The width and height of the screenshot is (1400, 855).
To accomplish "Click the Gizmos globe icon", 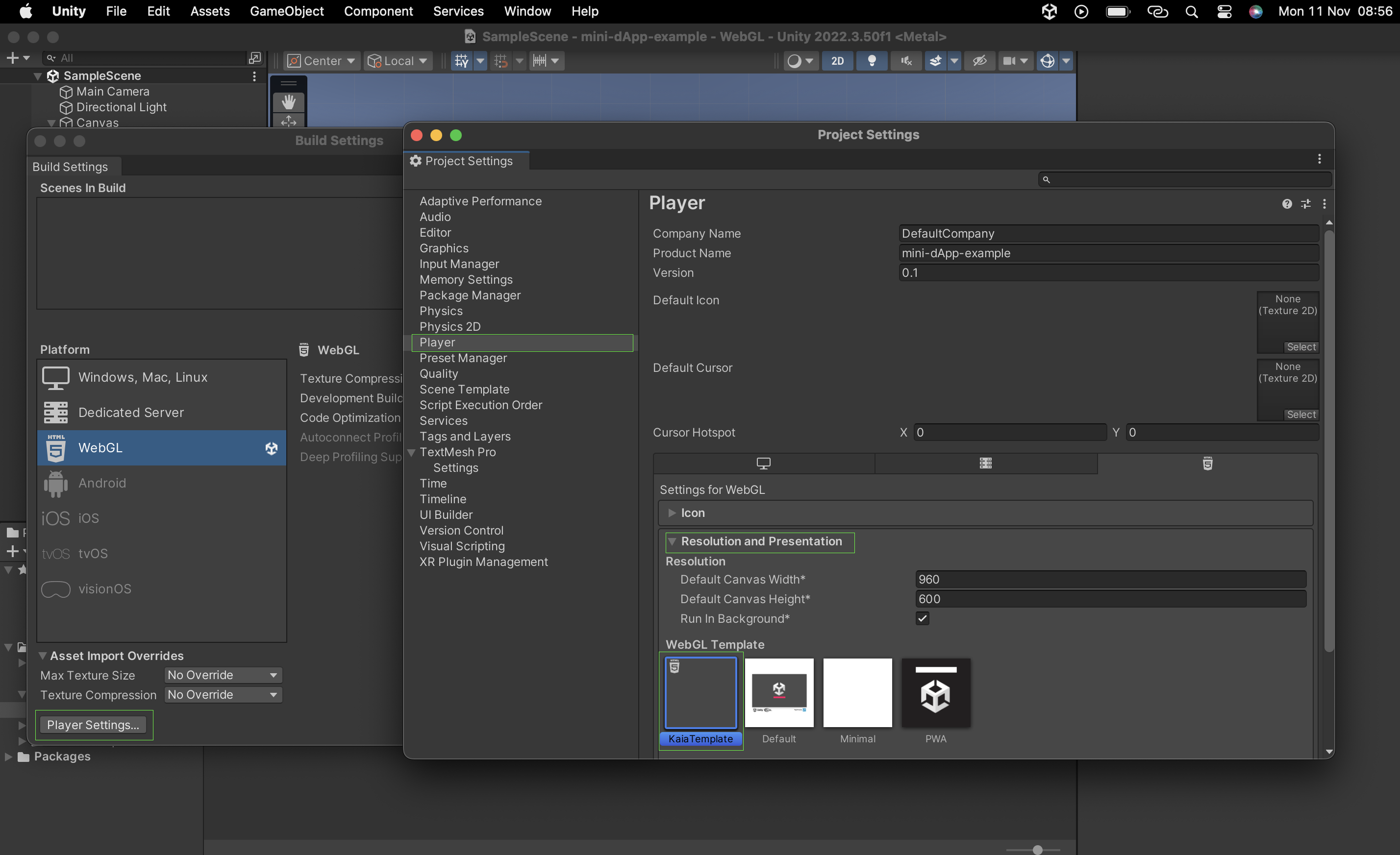I will coord(1047,61).
